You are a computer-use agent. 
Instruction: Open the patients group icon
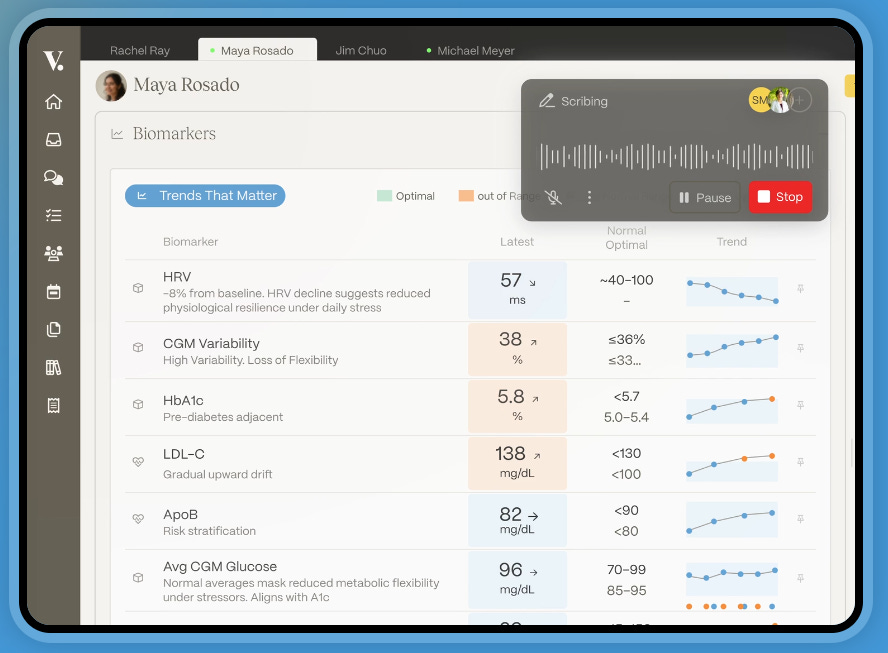pos(53,253)
